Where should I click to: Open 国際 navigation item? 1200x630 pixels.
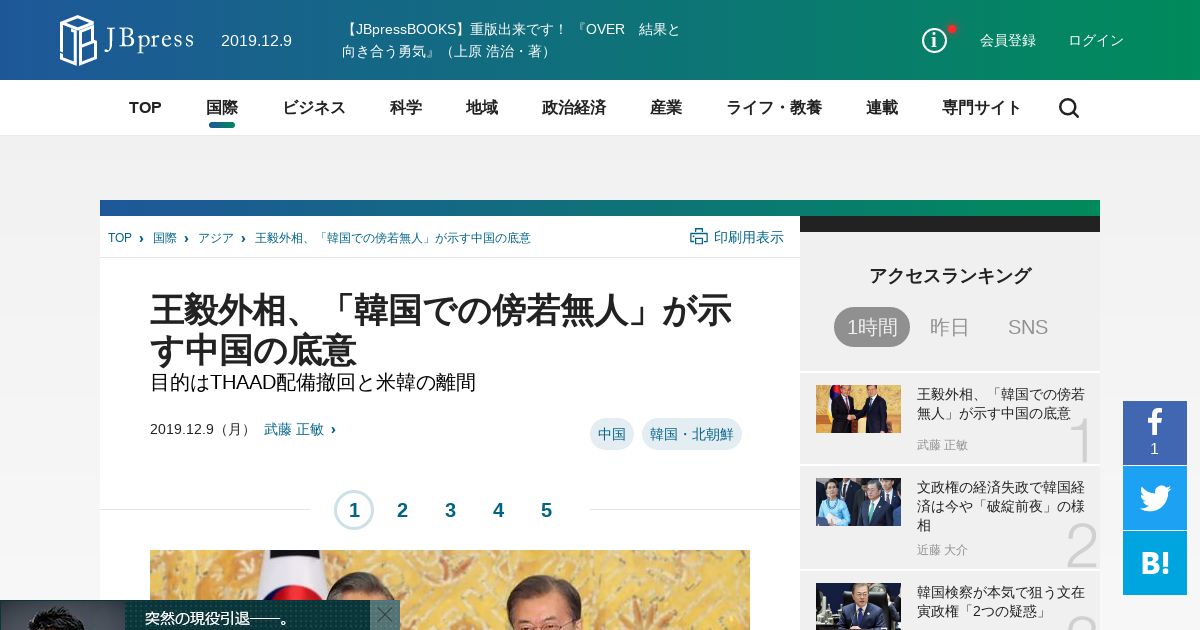(222, 108)
